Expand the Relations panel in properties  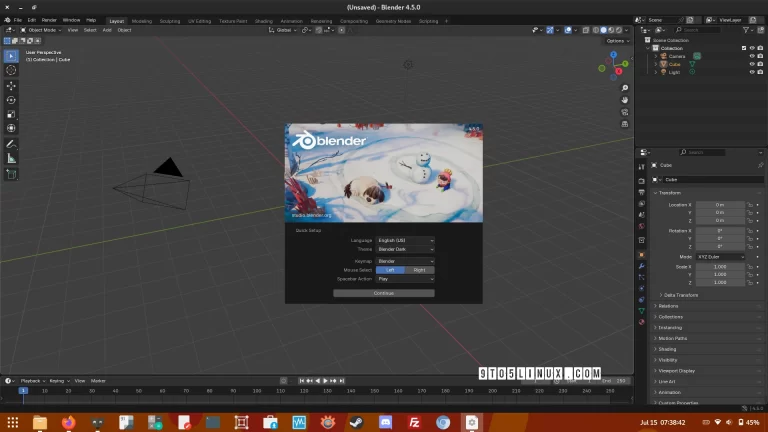point(669,306)
